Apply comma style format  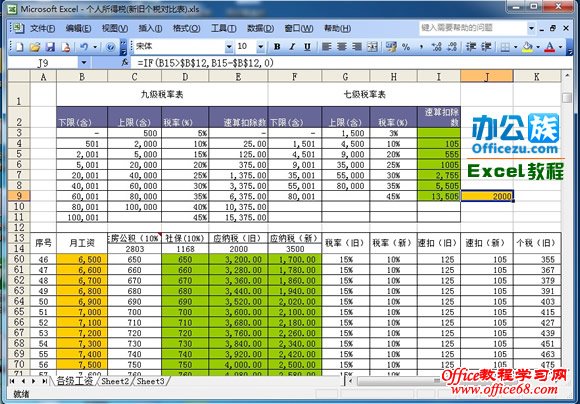[421, 47]
